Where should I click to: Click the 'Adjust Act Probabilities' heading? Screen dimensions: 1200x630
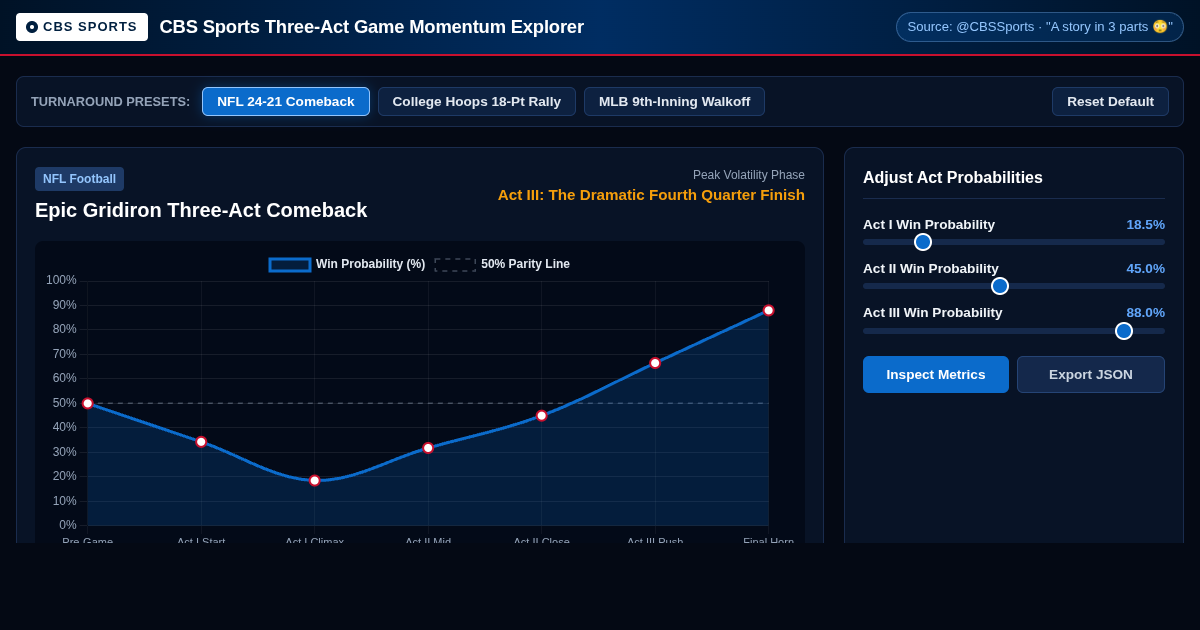coord(953,177)
